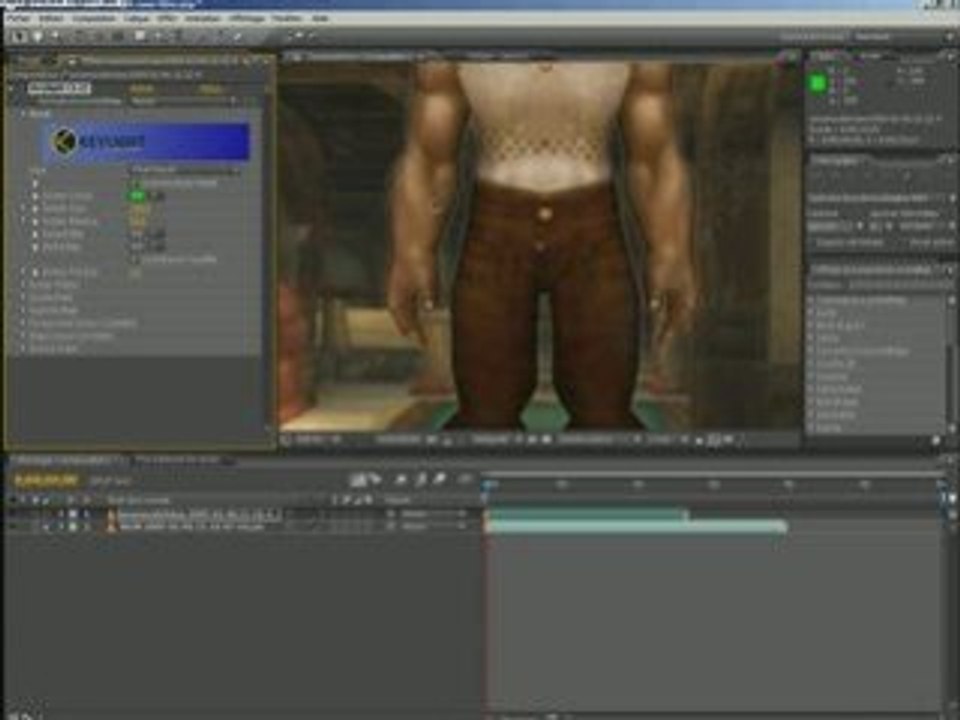This screenshot has width=960, height=720.
Task: Expand the Source Crops group
Action: [x=24, y=348]
